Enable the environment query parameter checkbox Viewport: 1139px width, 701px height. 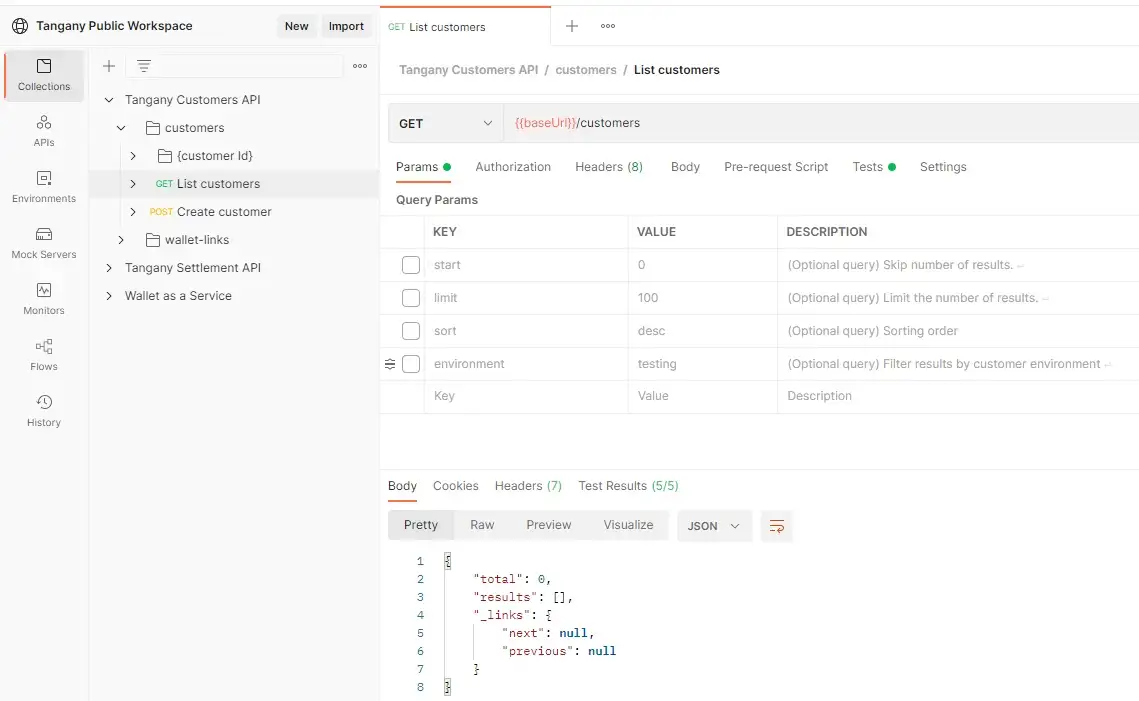coord(411,364)
